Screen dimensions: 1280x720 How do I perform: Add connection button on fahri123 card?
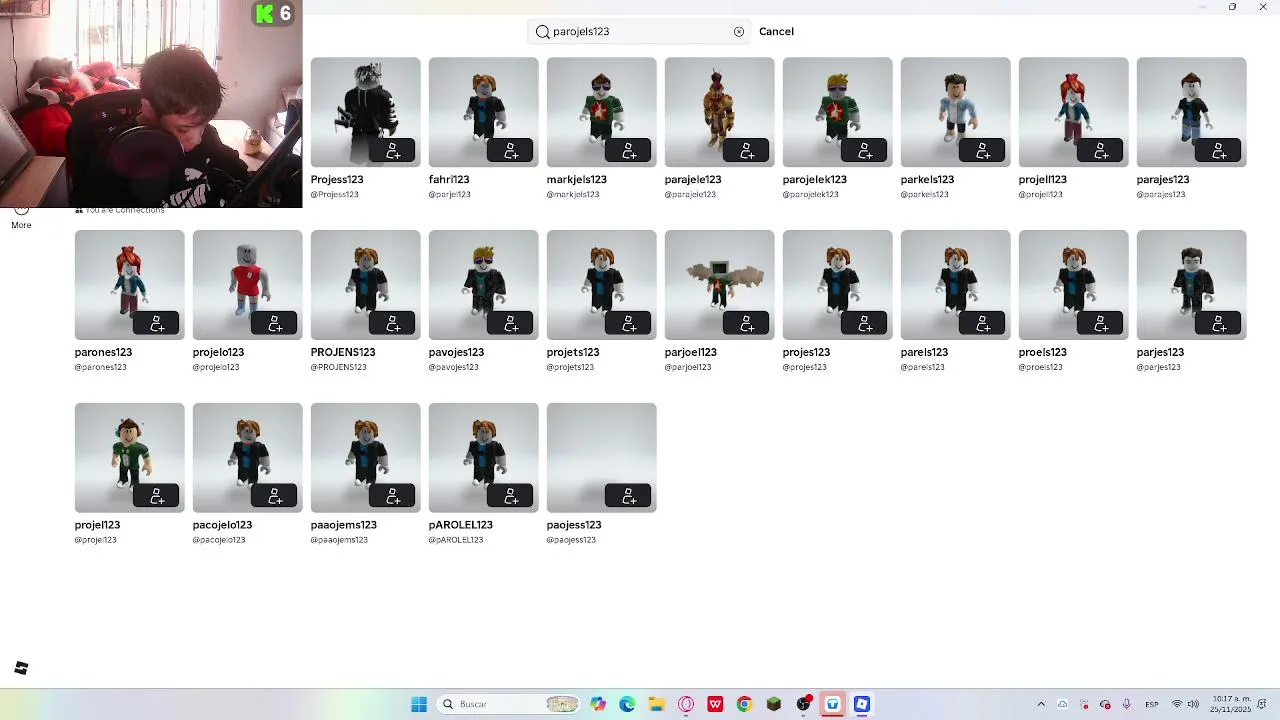coord(511,151)
